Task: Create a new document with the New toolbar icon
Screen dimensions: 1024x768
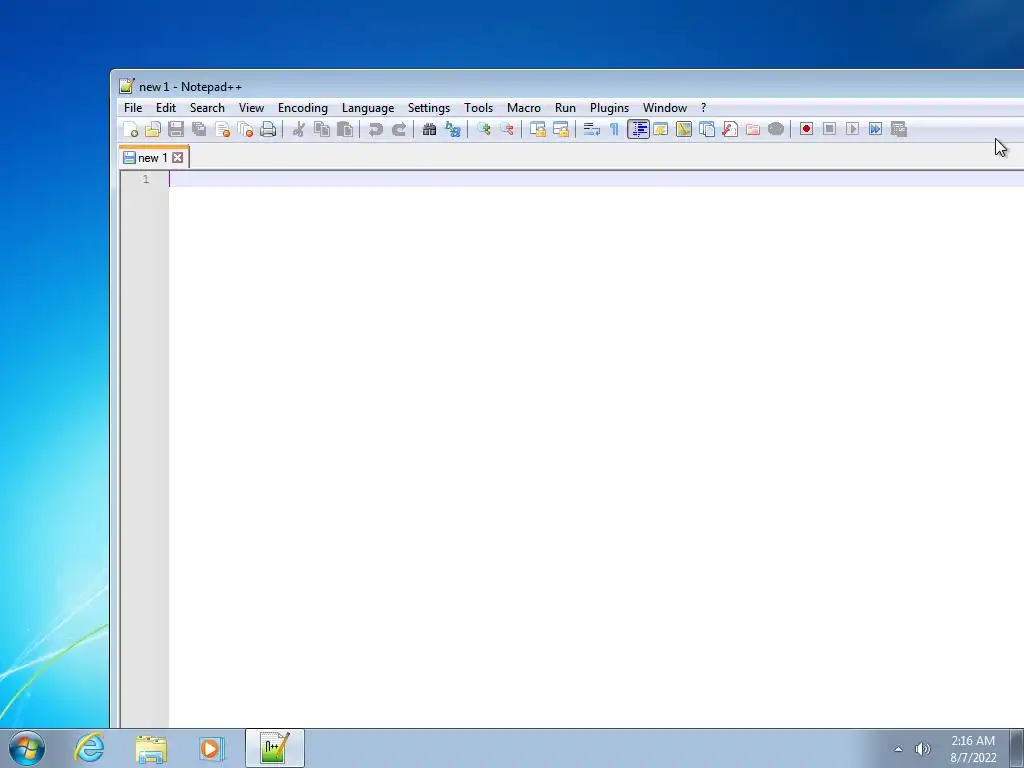Action: [130, 129]
